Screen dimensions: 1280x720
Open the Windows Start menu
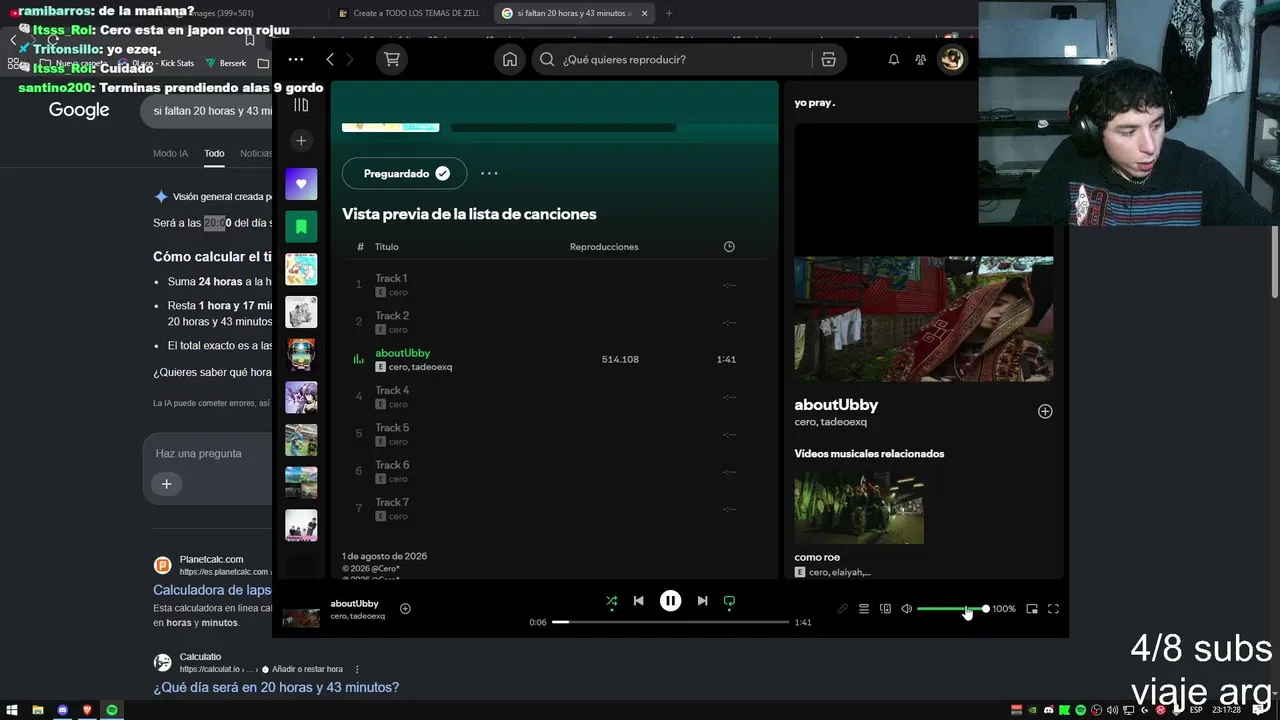12,710
